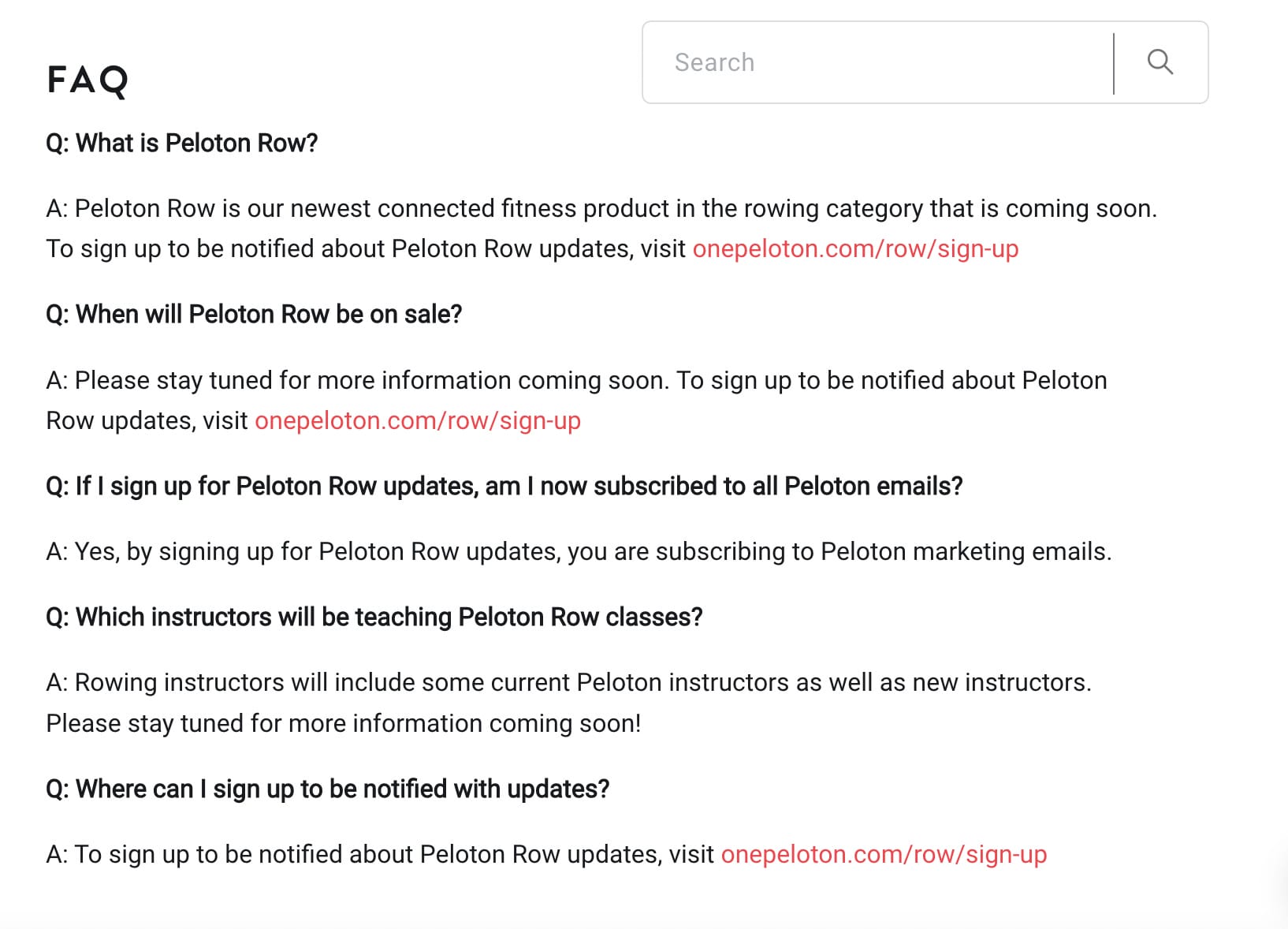Click question 'Which instructors will be teaching'
The width and height of the screenshot is (1288, 929).
click(374, 617)
